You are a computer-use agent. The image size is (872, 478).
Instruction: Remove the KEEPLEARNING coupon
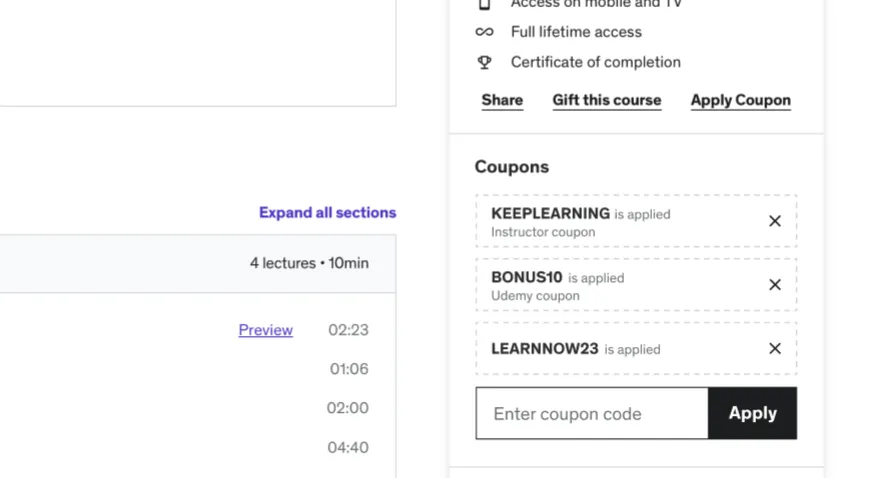pyautogui.click(x=774, y=221)
